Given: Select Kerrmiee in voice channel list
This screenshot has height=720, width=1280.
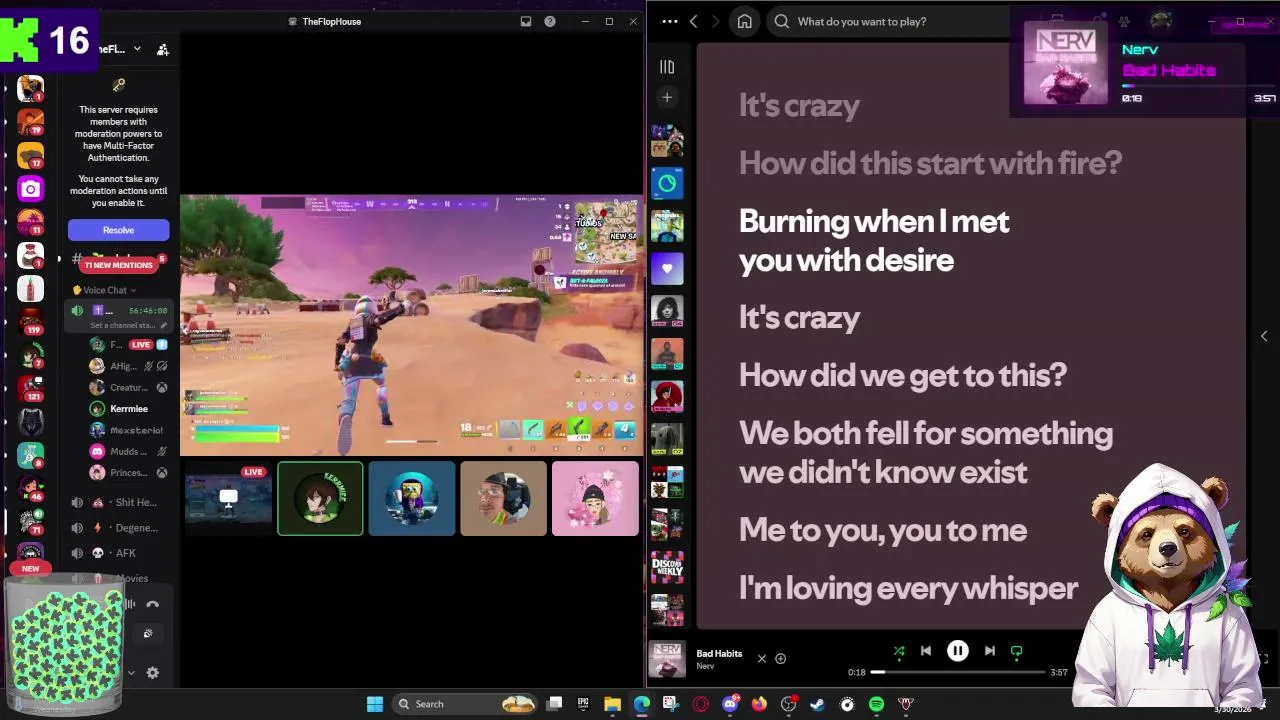Looking at the screenshot, I should (x=128, y=409).
